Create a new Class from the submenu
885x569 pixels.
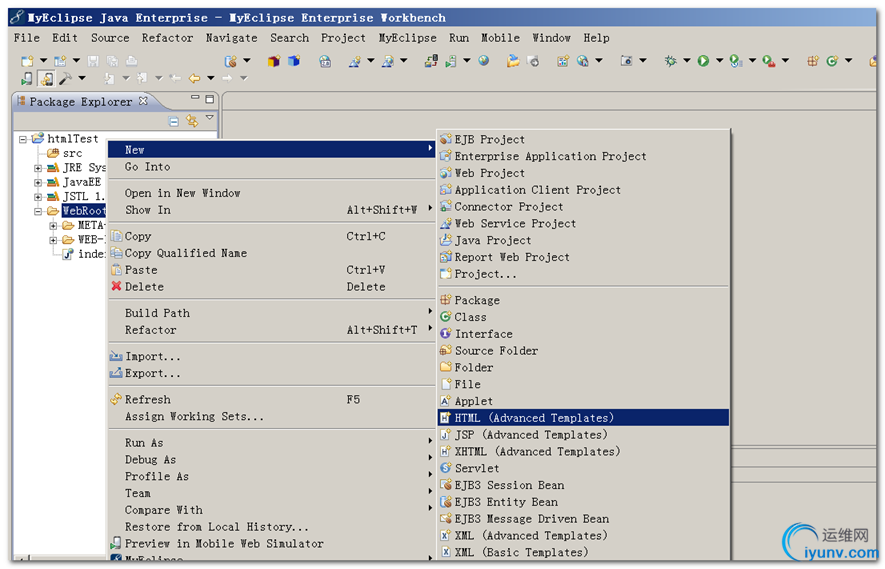(470, 317)
